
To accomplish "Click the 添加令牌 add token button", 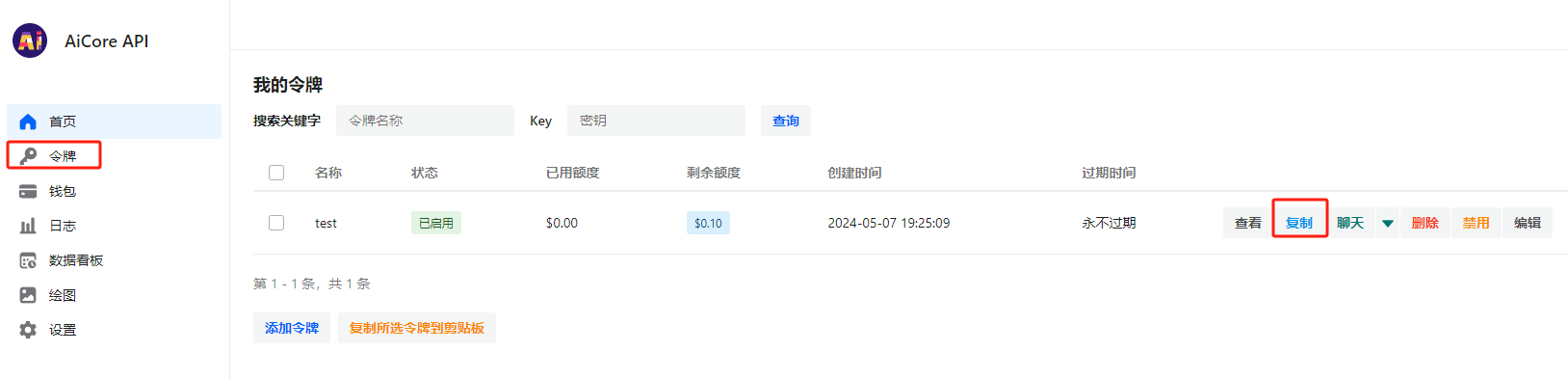I will click(x=292, y=328).
